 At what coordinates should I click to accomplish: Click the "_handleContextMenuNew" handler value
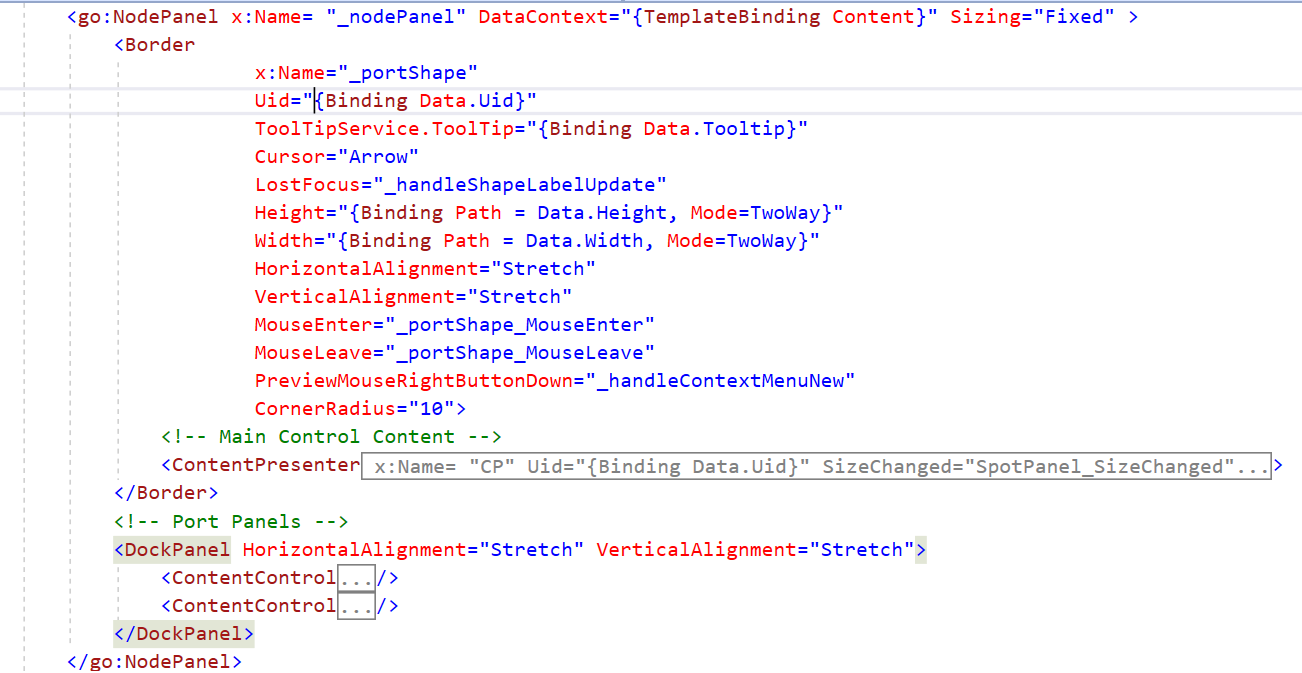(x=725, y=380)
